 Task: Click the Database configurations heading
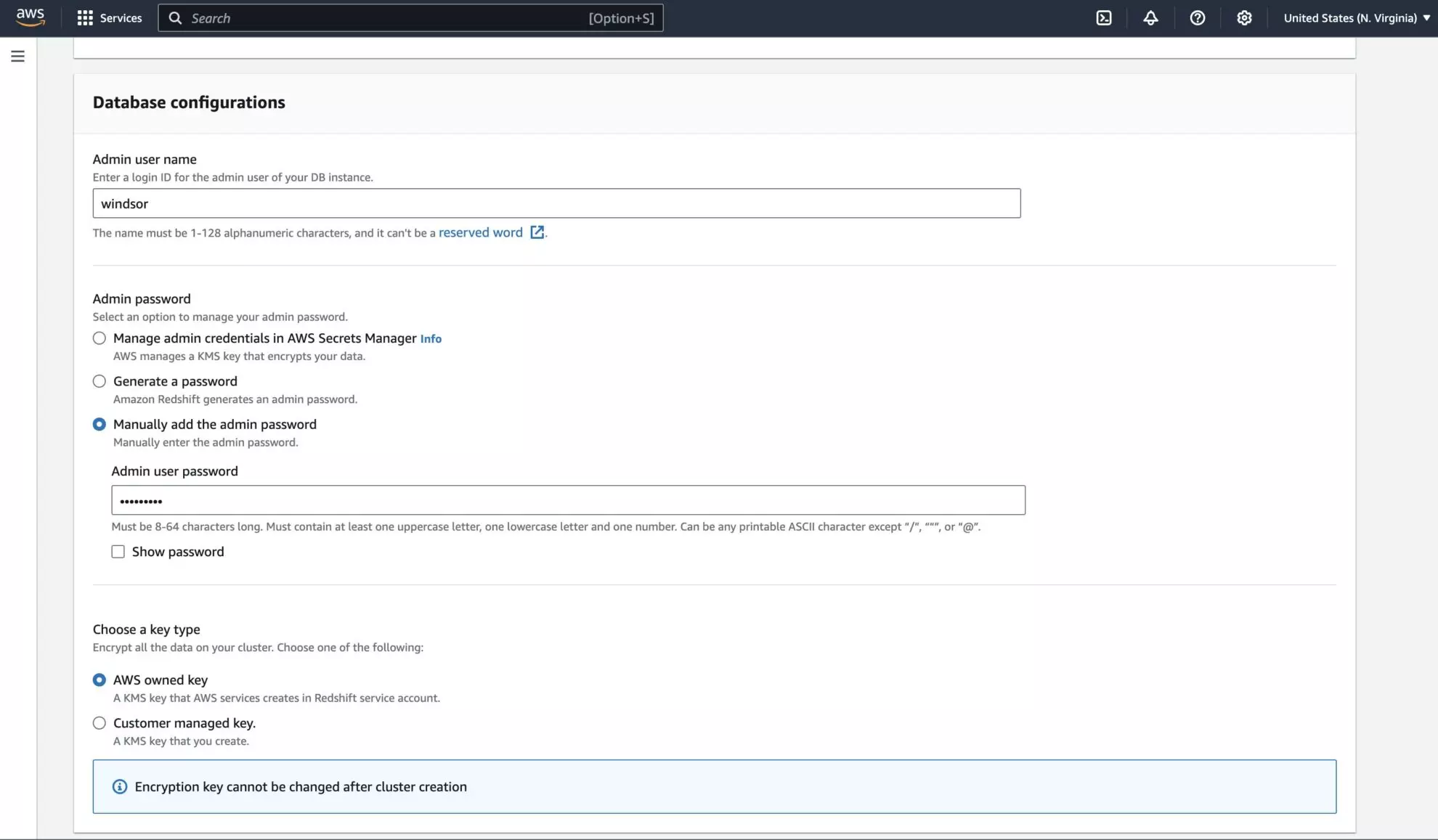189,102
